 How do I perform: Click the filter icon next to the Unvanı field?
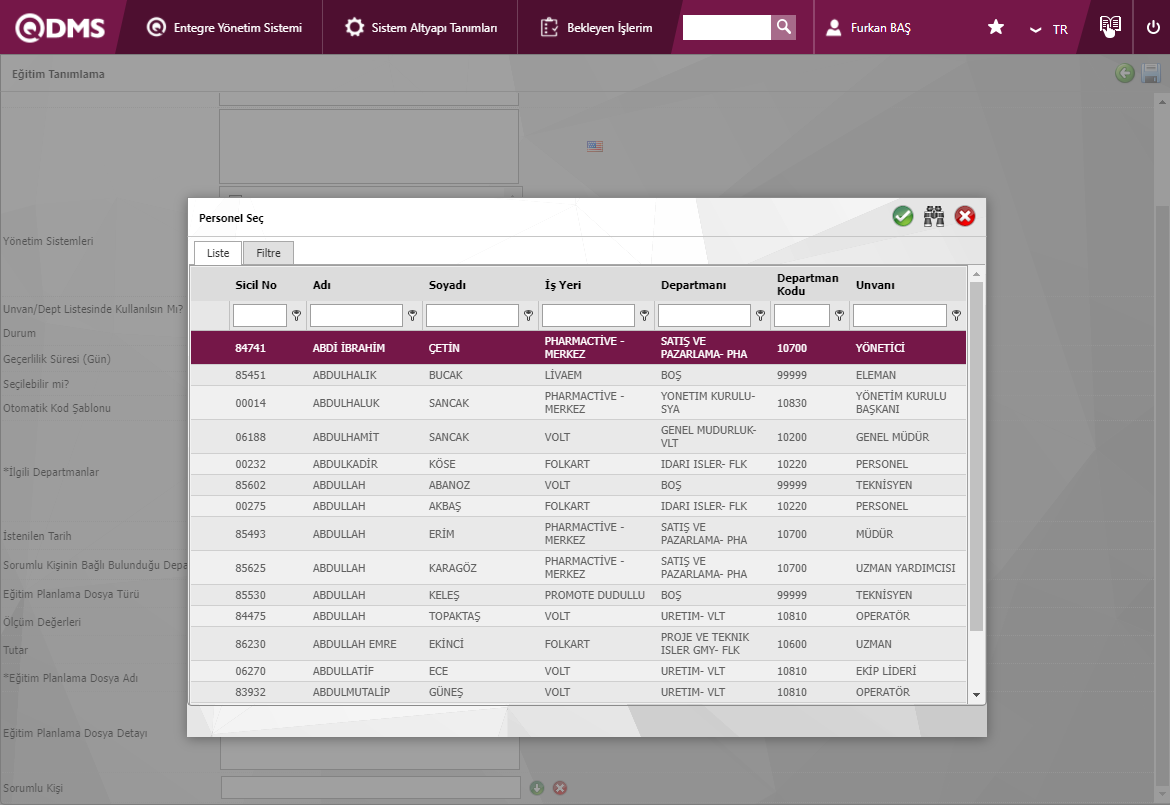pos(956,316)
